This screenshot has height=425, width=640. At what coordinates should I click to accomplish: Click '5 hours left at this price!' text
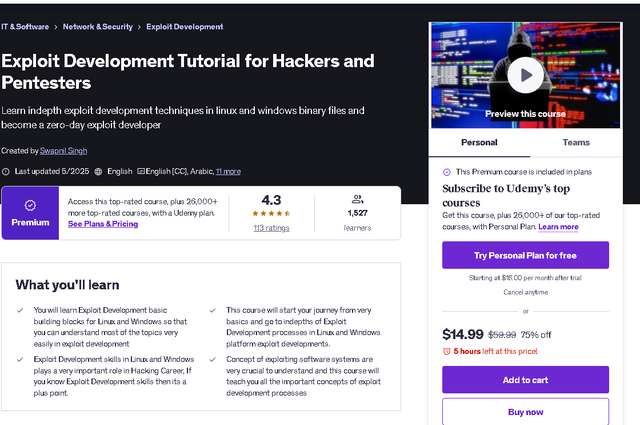496,351
